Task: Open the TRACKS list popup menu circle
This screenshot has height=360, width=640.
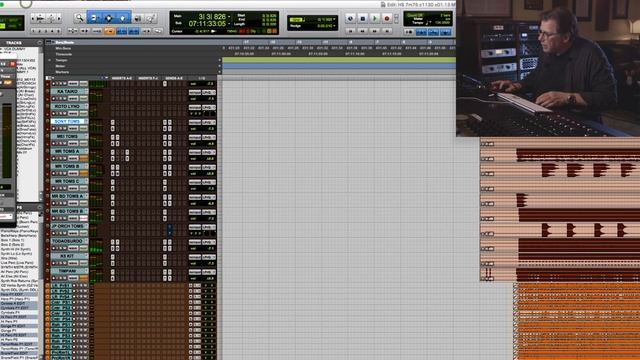Action: tap(40, 42)
